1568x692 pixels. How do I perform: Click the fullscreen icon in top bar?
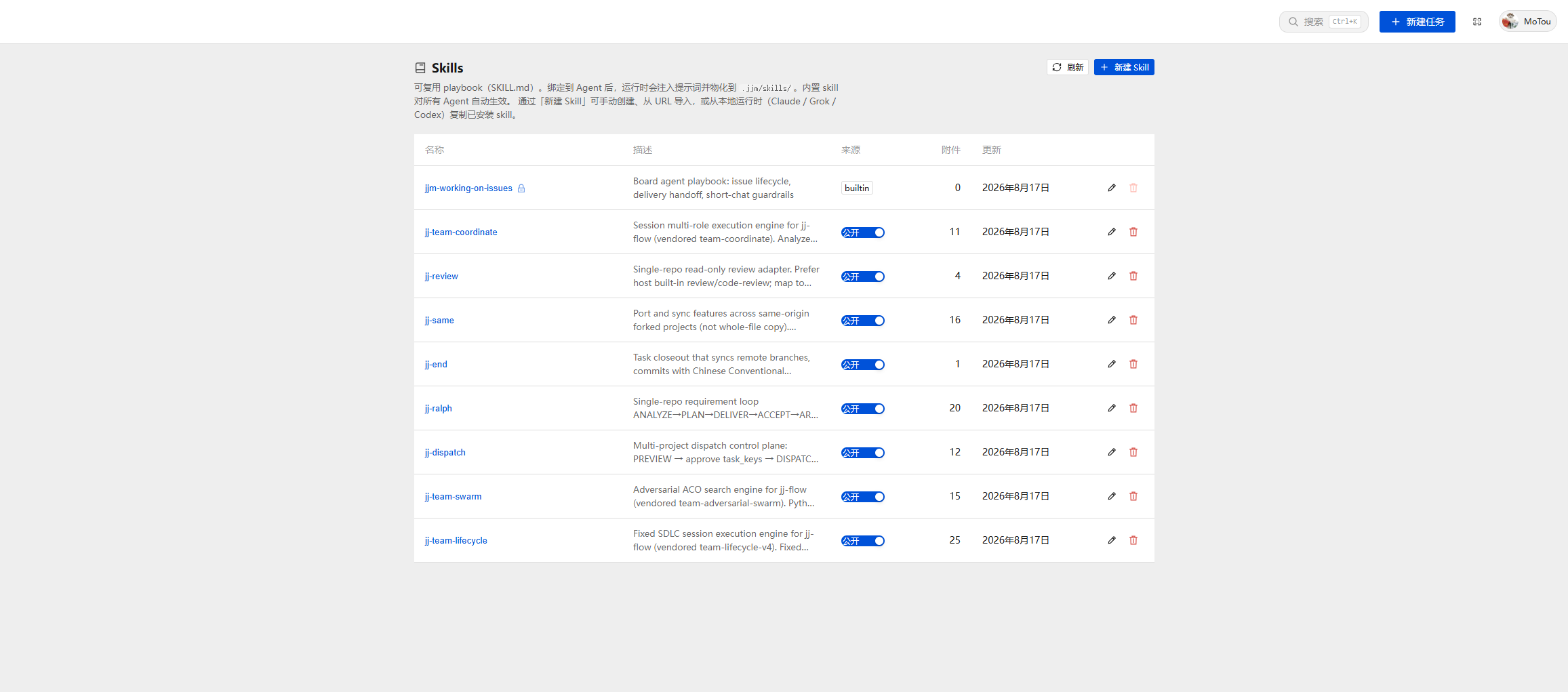1477,22
